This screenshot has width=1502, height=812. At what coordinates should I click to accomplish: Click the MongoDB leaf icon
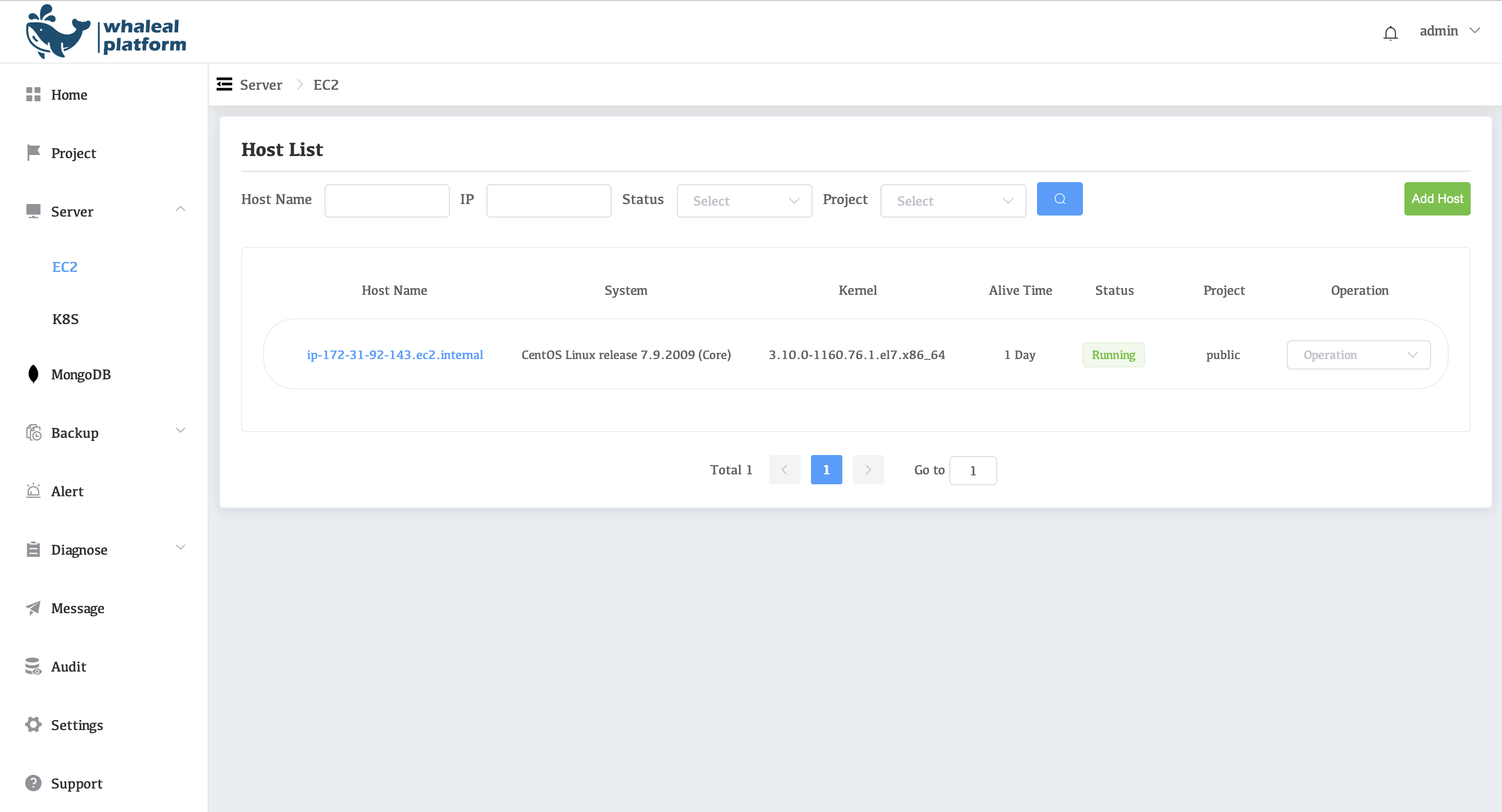(x=33, y=374)
